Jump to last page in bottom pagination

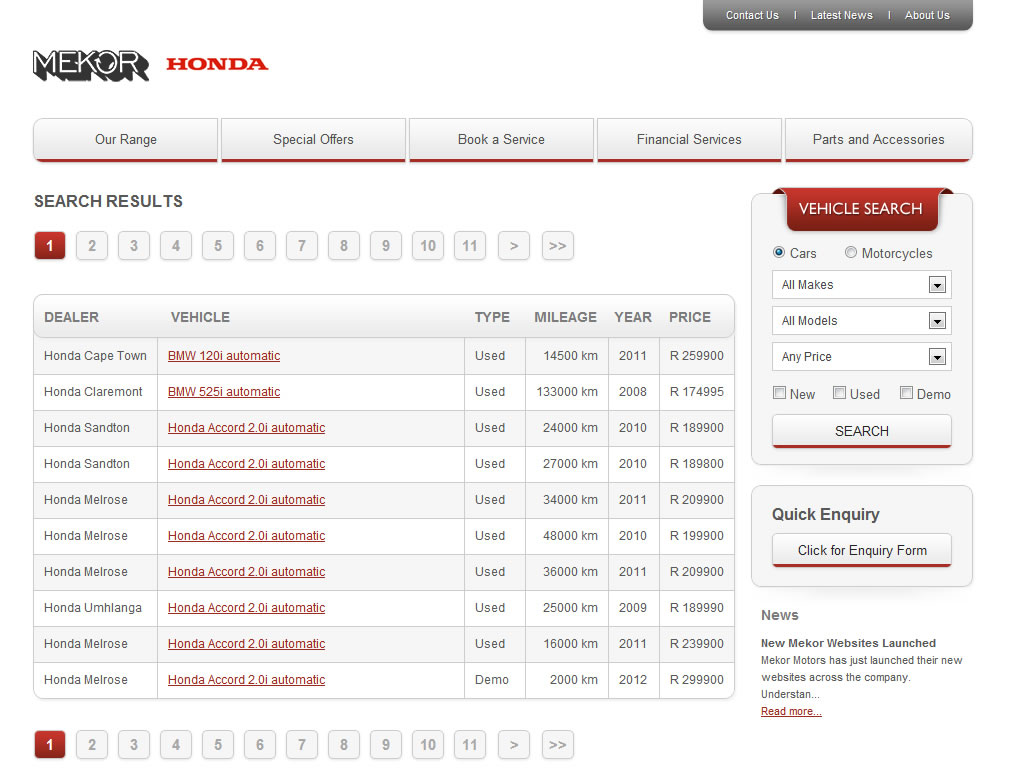click(557, 744)
